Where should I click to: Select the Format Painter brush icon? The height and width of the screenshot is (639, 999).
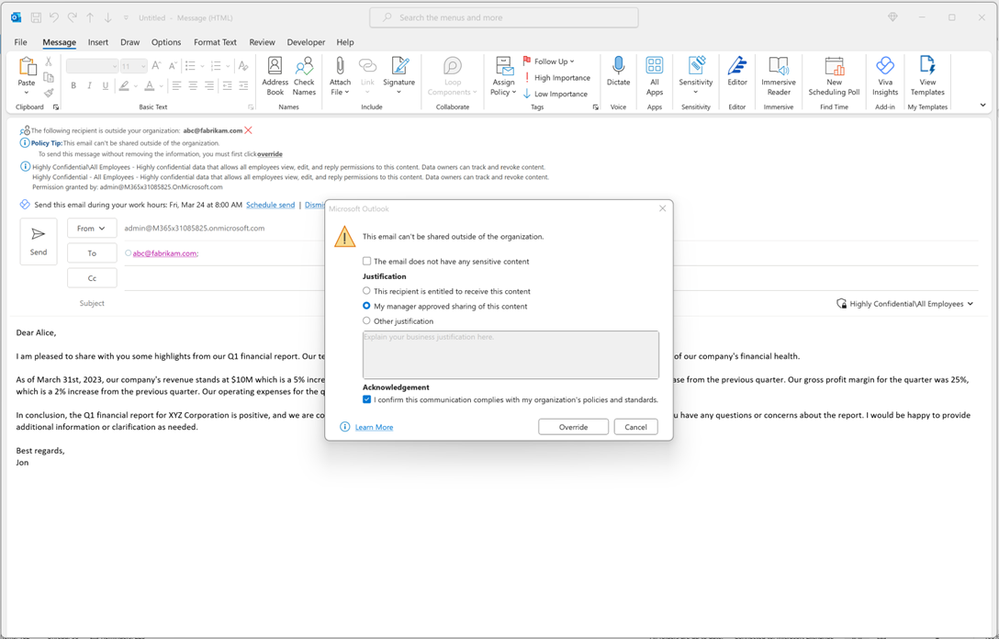48,93
